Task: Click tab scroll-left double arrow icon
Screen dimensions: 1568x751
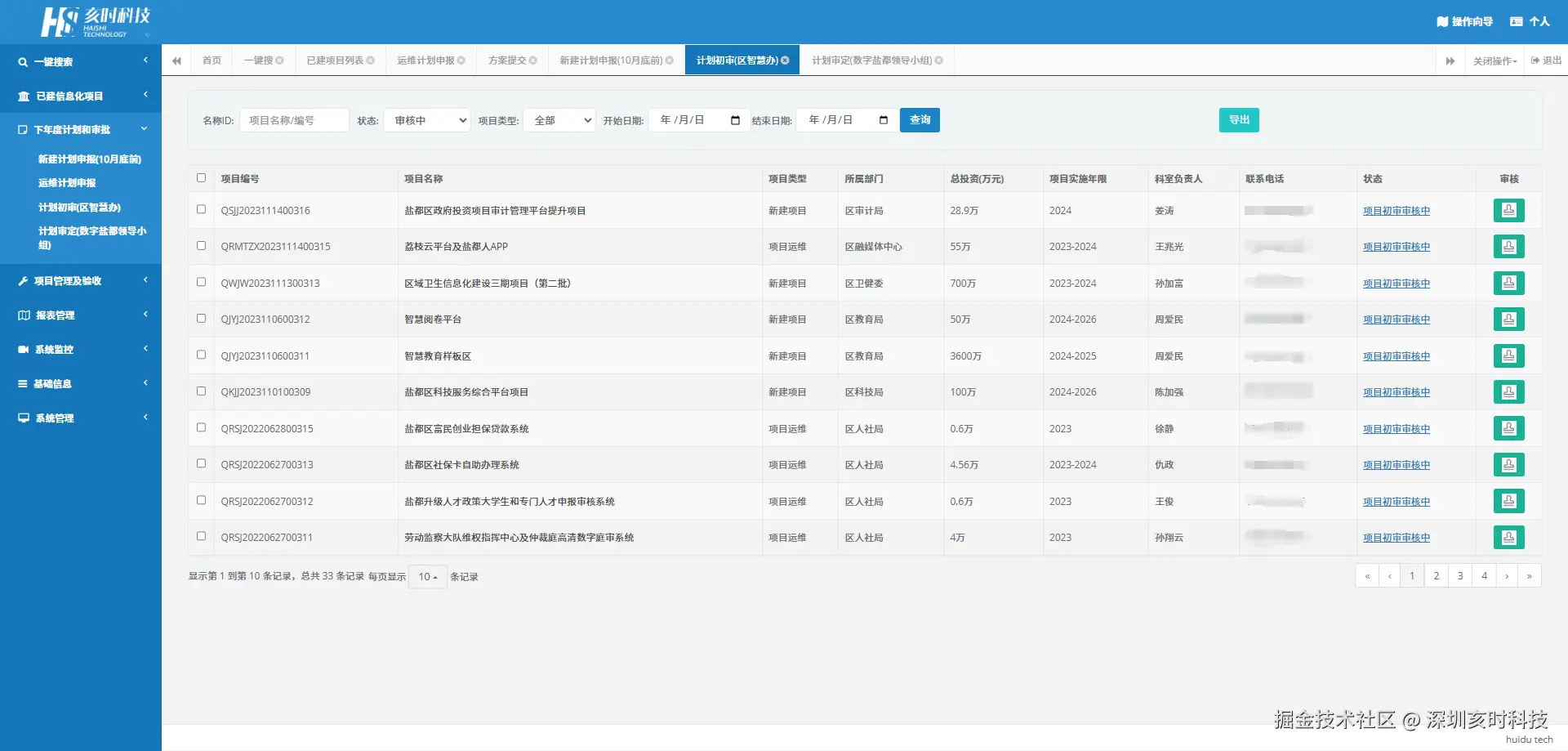Action: [176, 61]
